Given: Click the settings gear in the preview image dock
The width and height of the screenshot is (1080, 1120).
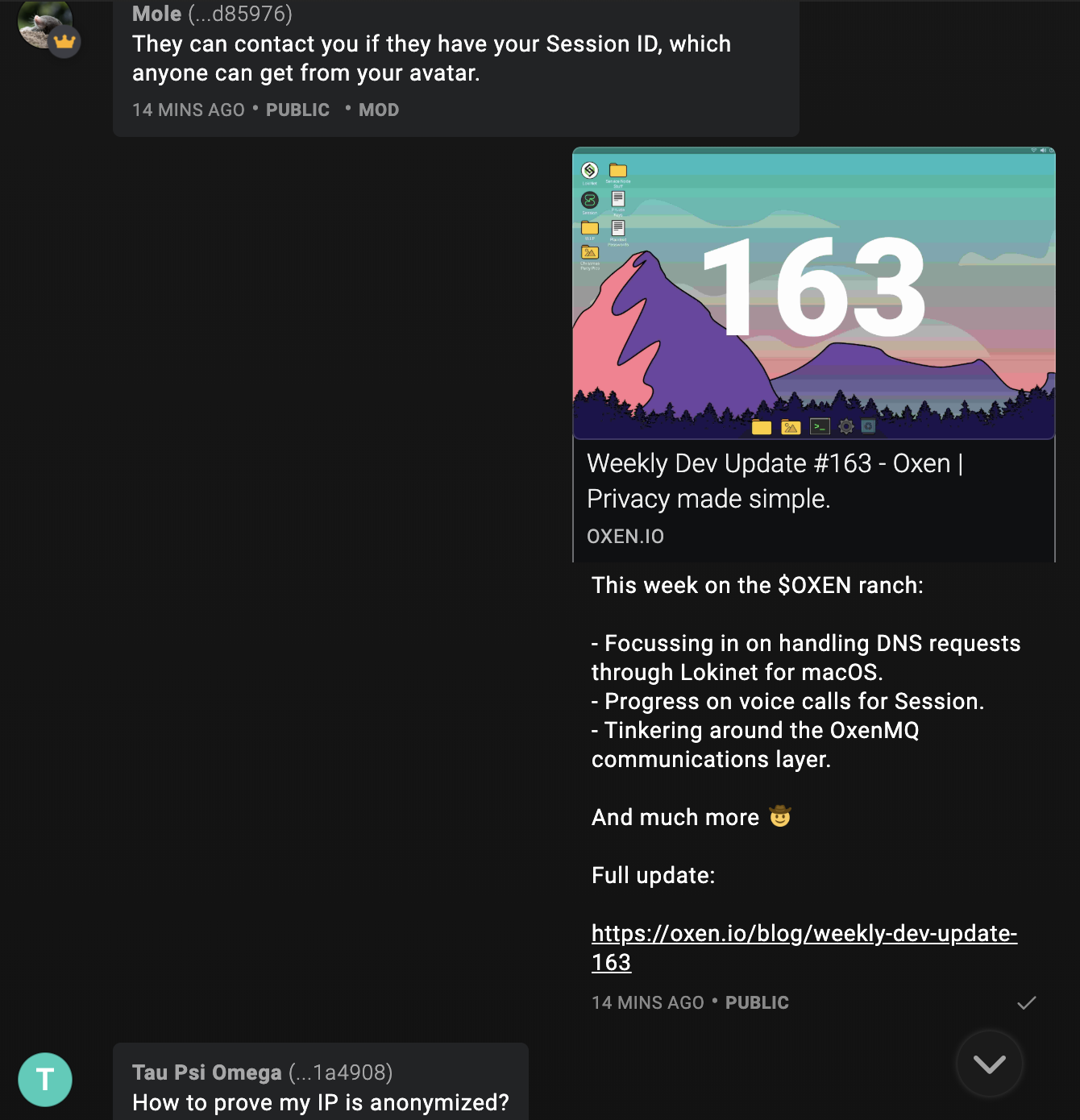Looking at the screenshot, I should [x=845, y=427].
